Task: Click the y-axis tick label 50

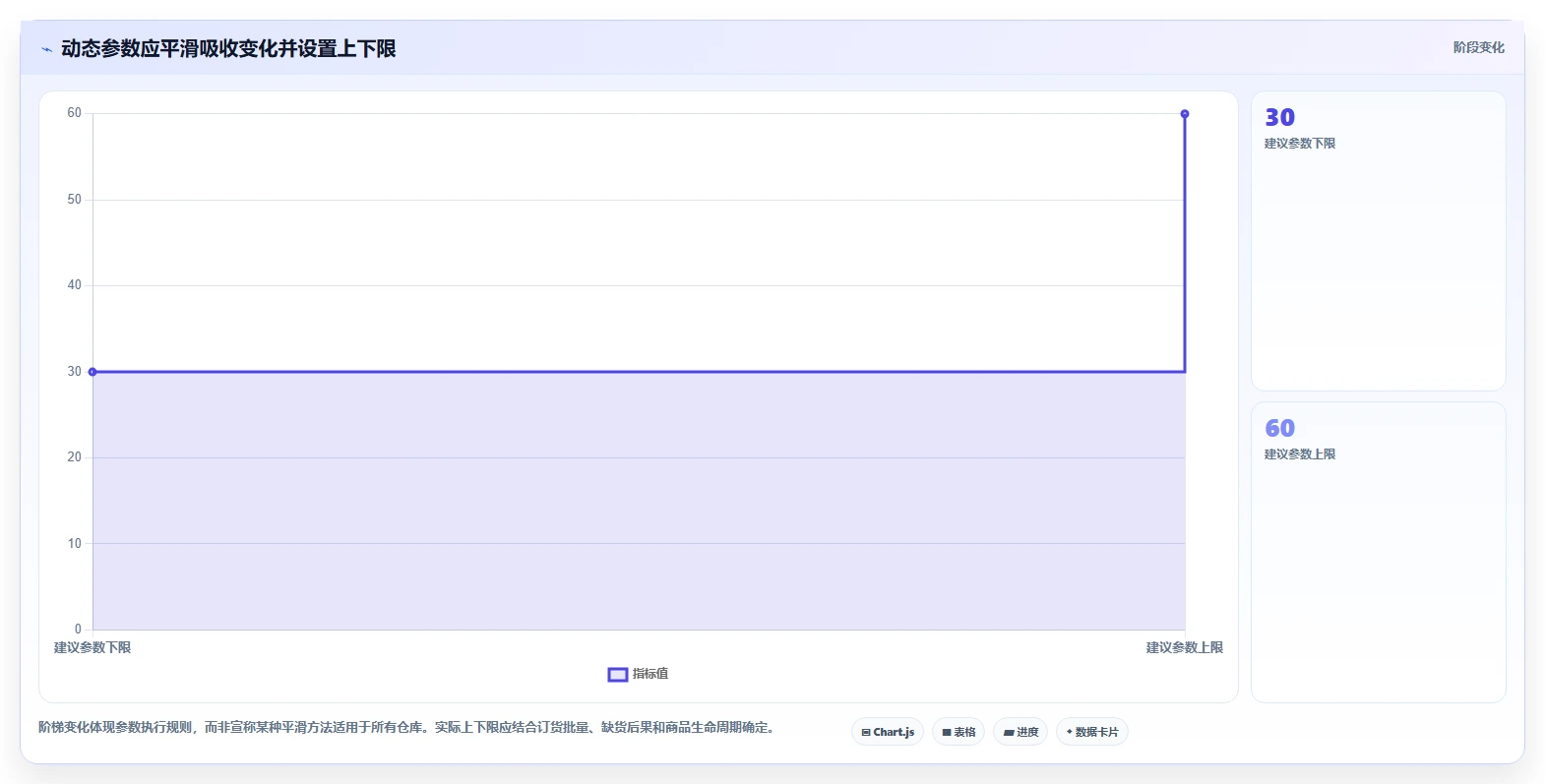Action: pos(75,200)
